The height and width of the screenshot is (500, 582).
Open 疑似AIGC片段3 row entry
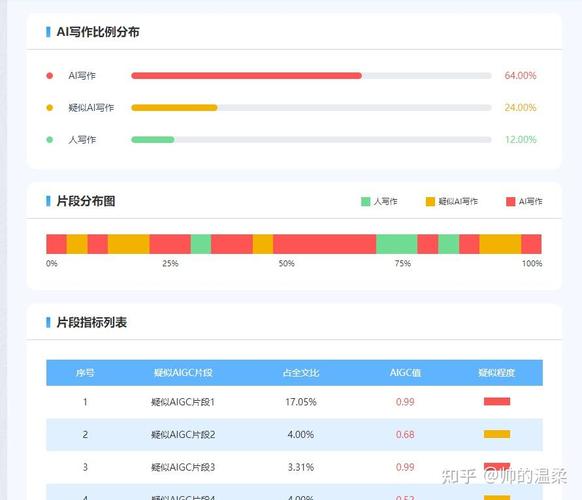(x=183, y=467)
